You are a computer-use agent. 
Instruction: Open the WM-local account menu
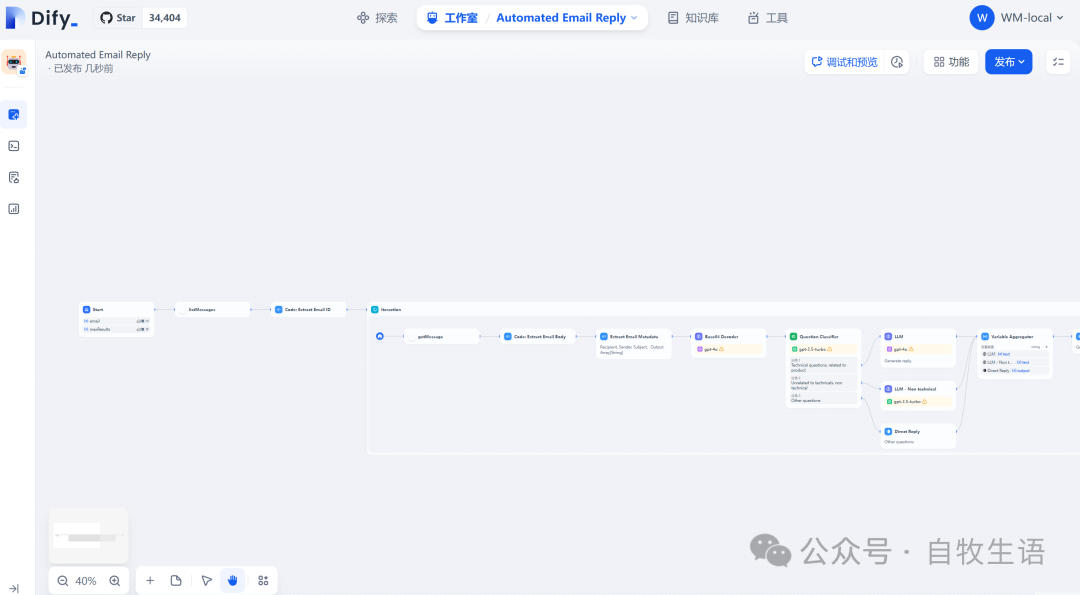point(1017,18)
